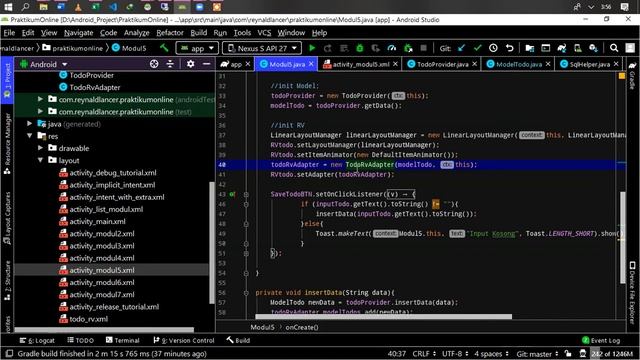The width and height of the screenshot is (640, 360).
Task: Open Version Control tool window
Action: [184, 340]
